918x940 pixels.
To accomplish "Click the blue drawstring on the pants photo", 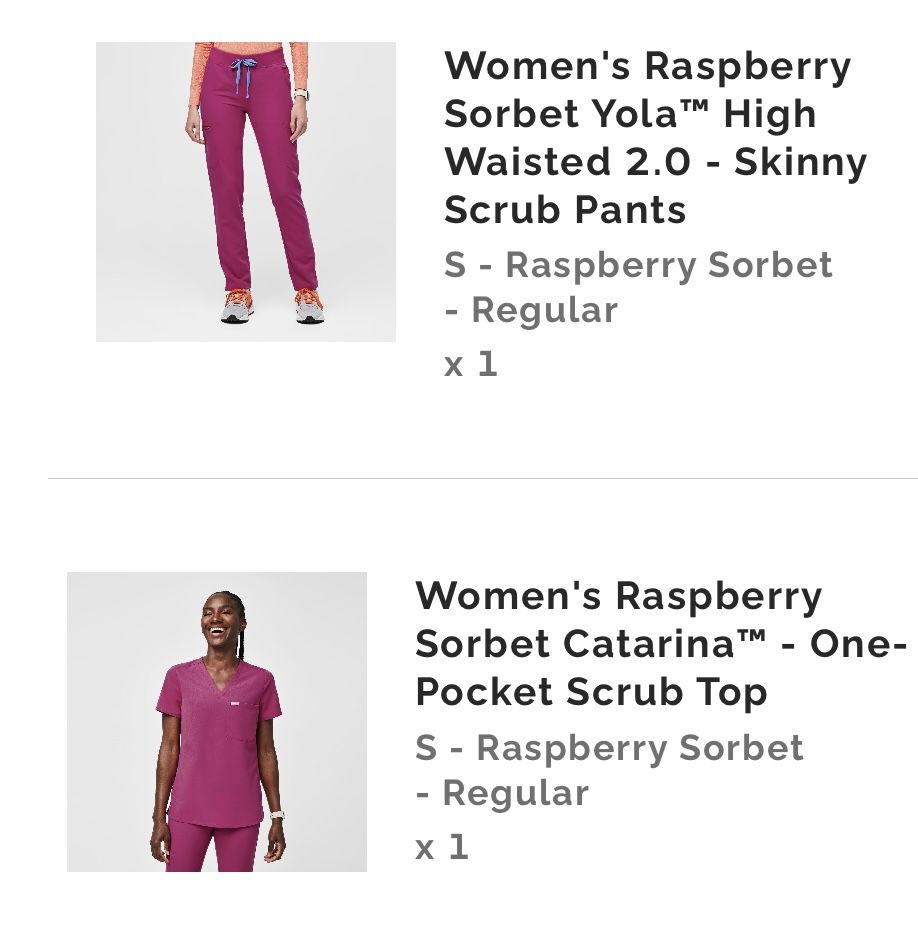I will (x=240, y=74).
